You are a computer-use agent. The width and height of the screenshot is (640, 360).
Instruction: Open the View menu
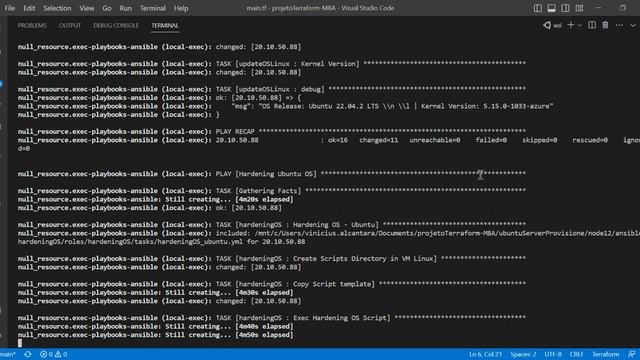pyautogui.click(x=87, y=8)
